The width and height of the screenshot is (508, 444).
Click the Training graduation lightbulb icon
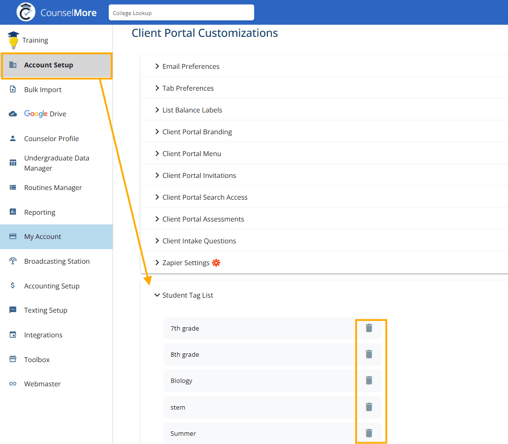click(13, 40)
